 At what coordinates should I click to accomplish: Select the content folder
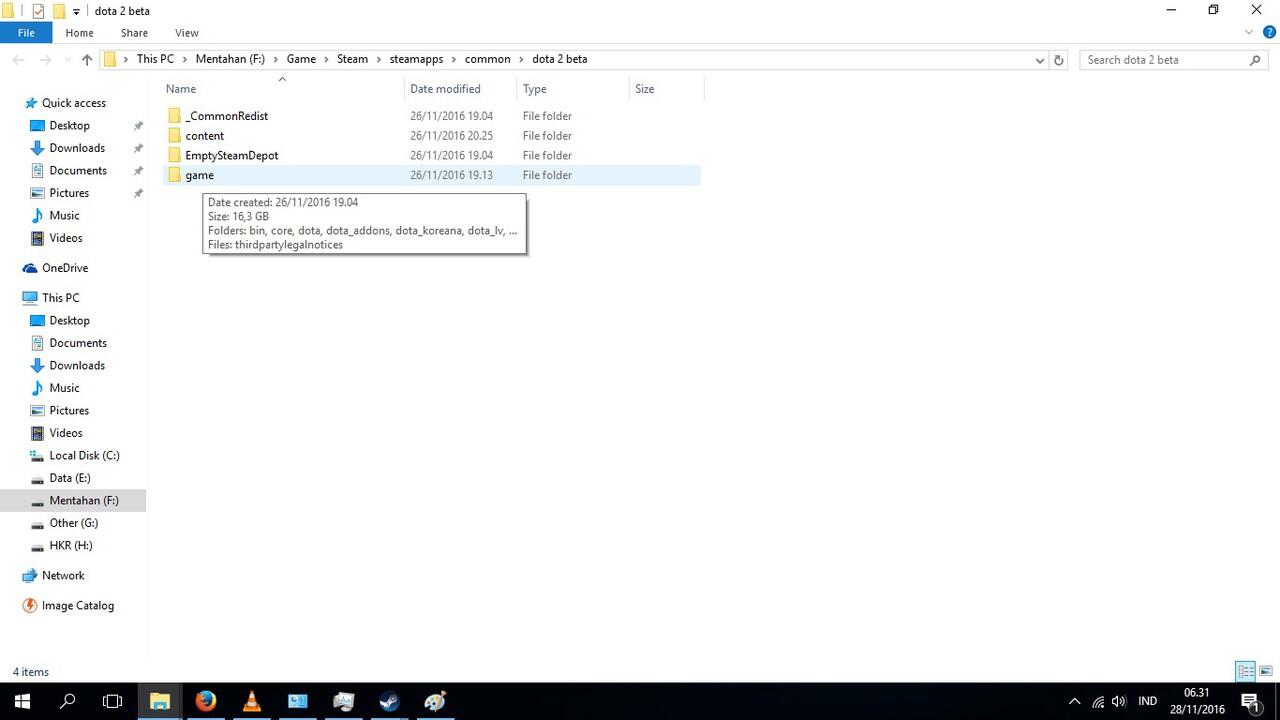coord(204,136)
